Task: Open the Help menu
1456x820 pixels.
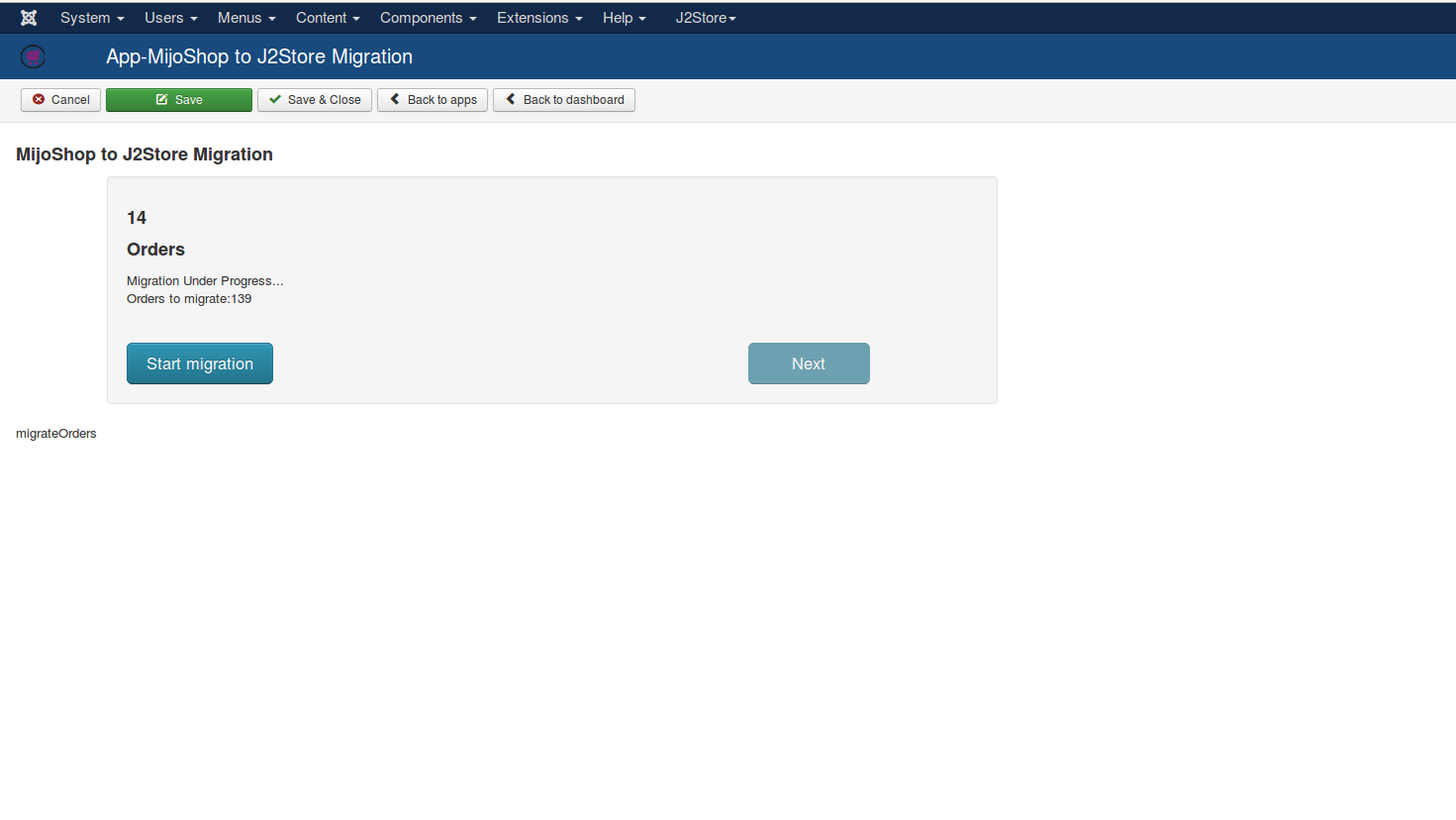Action: point(624,18)
